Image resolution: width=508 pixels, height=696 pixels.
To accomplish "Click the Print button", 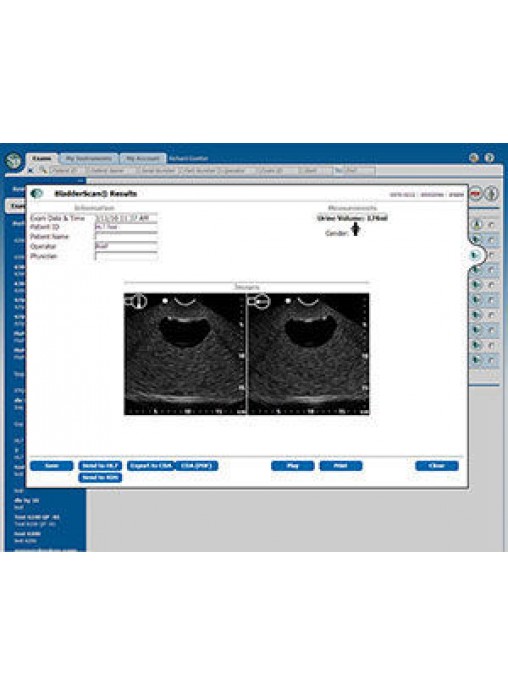I will pos(341,466).
